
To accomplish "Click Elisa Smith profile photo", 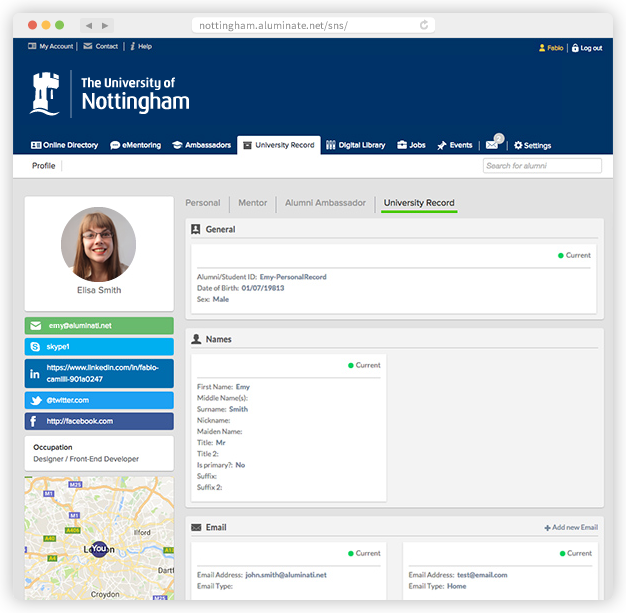I will (99, 244).
